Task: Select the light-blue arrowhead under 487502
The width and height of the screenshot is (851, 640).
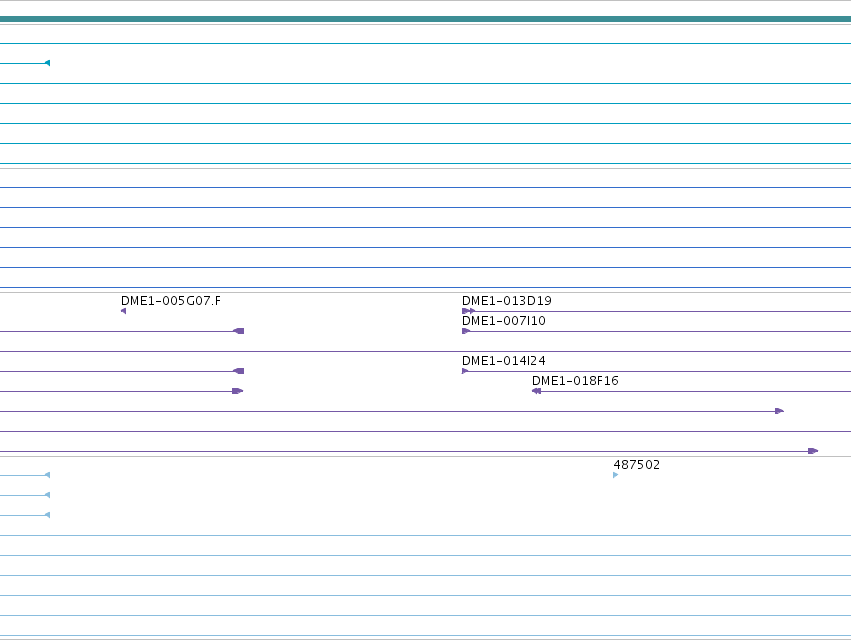Action: (615, 475)
